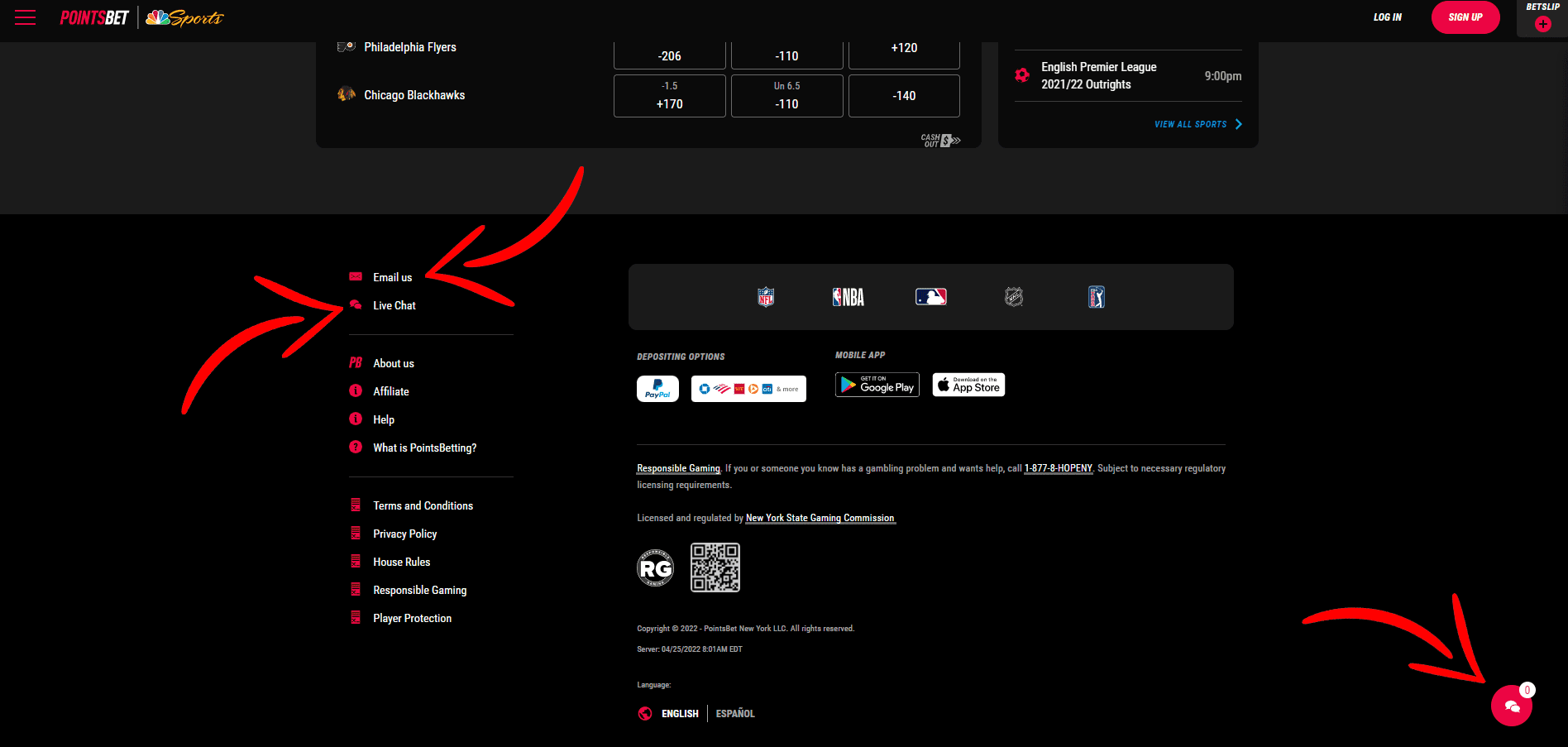Click the RG responsible gaming badge
Viewport: 1568px width, 747px height.
(x=655, y=568)
